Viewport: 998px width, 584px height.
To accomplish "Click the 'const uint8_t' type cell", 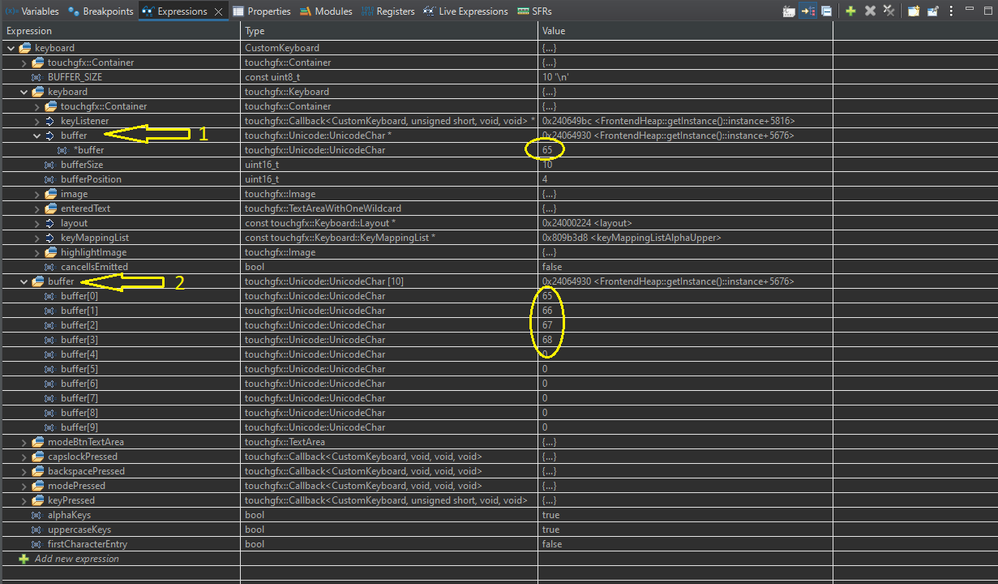I will (x=272, y=77).
